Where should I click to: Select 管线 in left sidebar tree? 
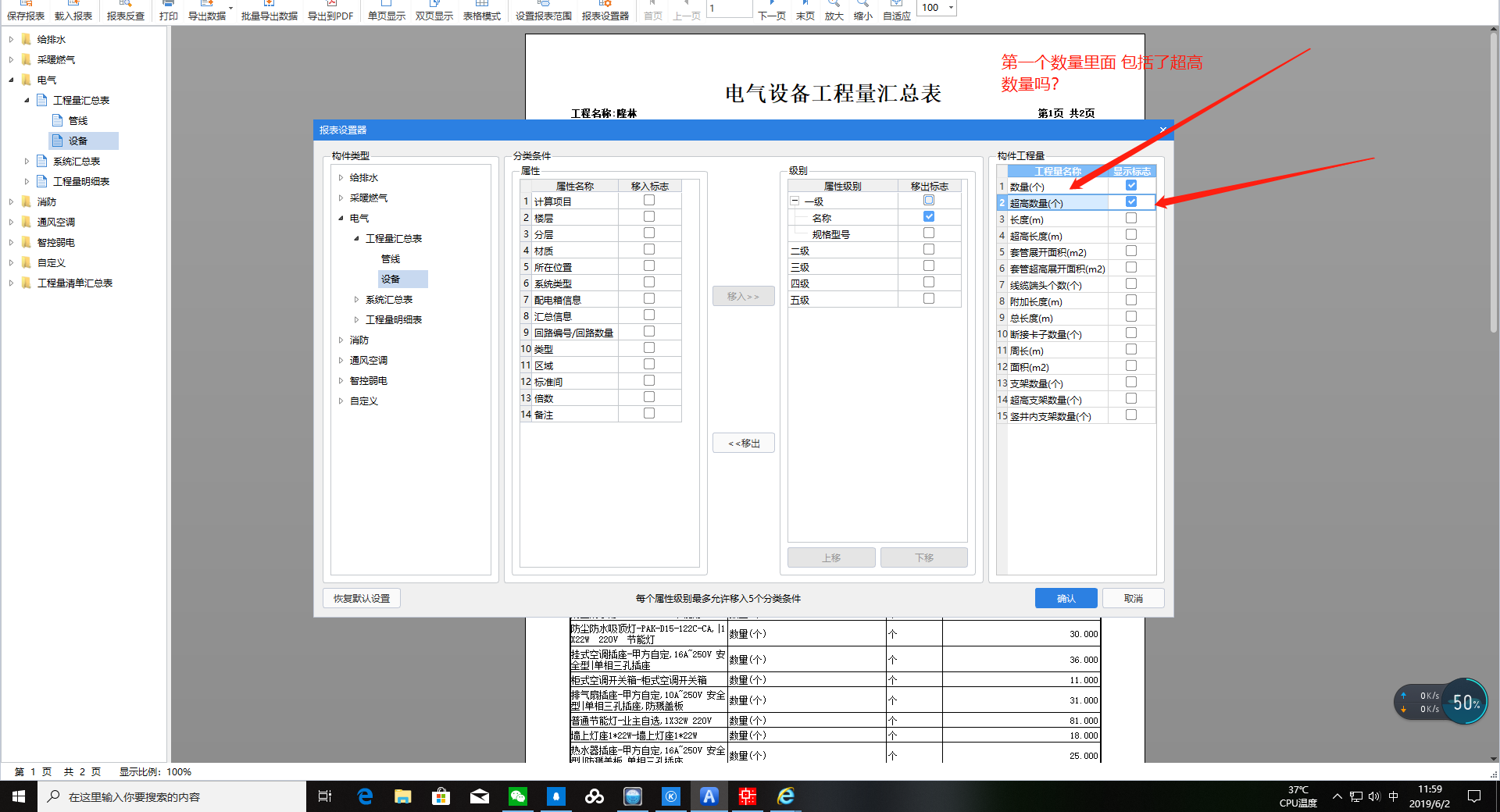(x=78, y=121)
